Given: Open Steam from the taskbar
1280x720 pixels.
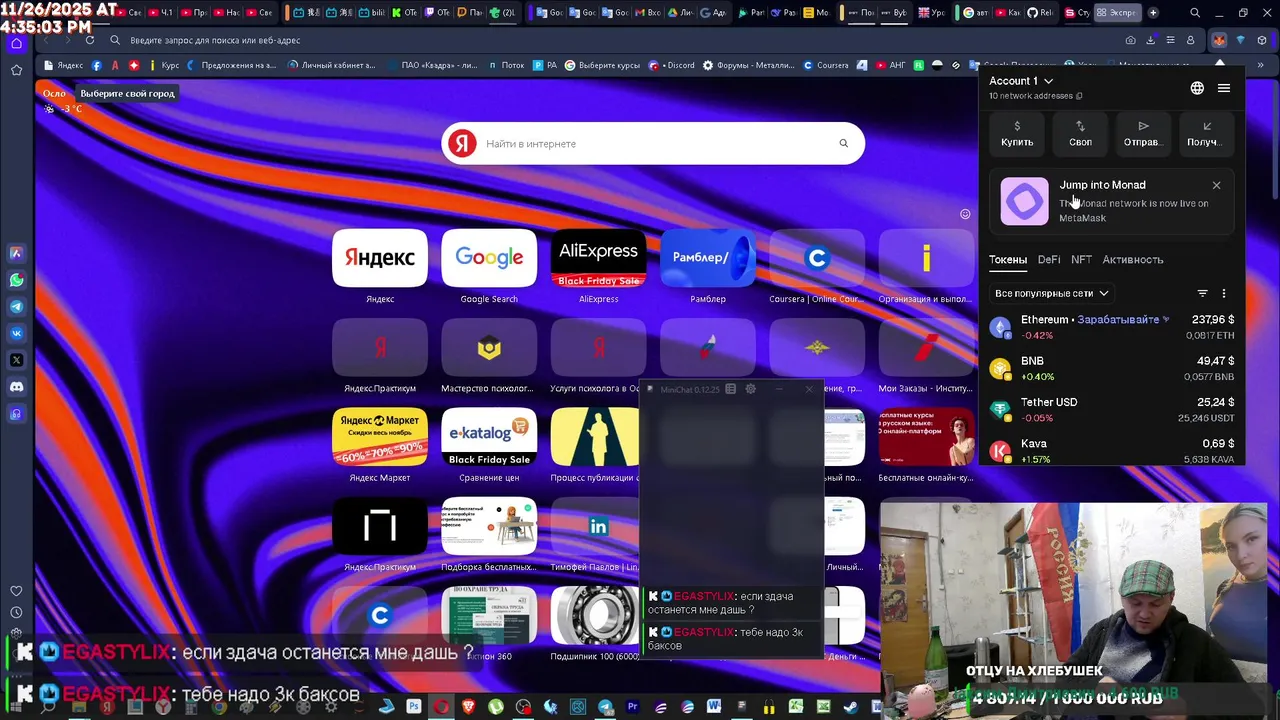Looking at the screenshot, I should 851,707.
